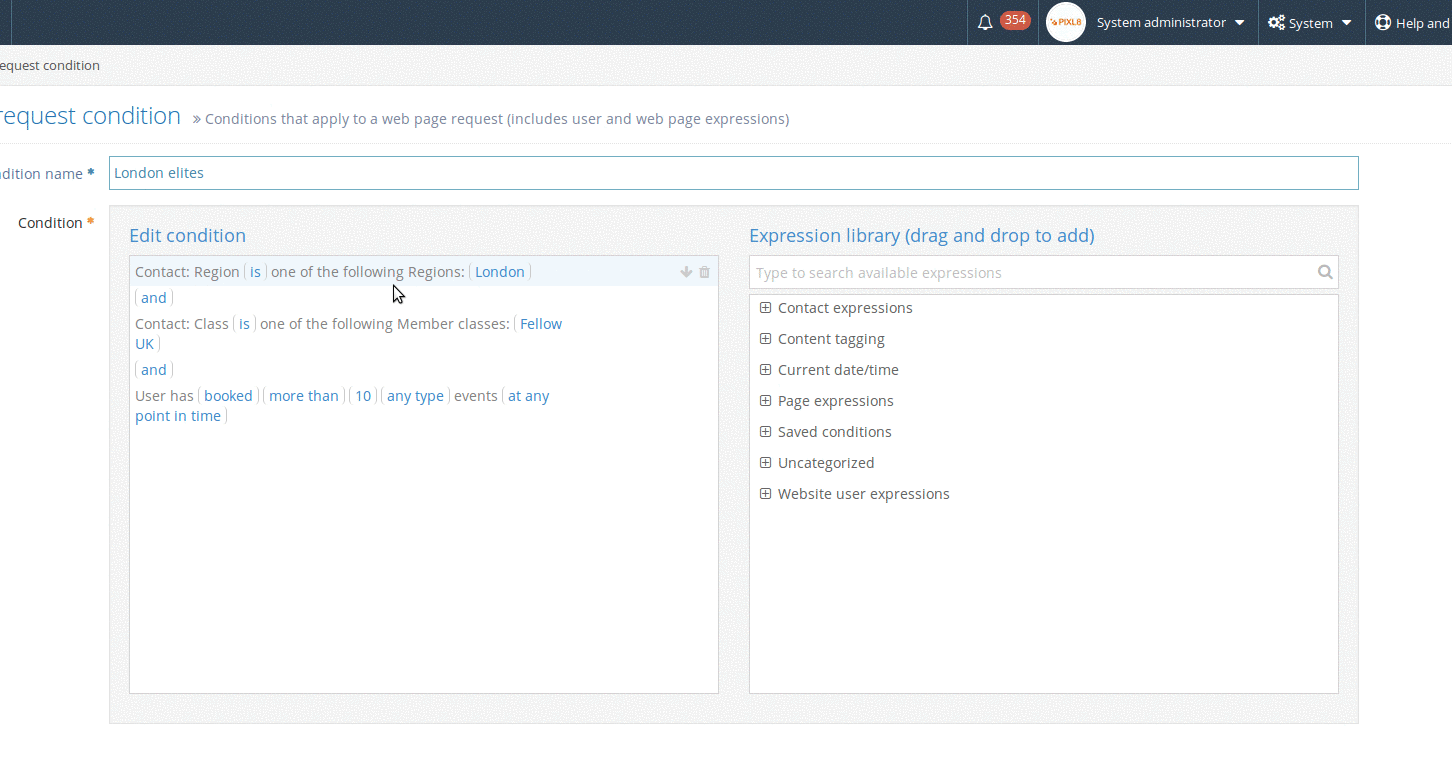
Task: Change the 'any type' events filter
Action: tap(415, 396)
